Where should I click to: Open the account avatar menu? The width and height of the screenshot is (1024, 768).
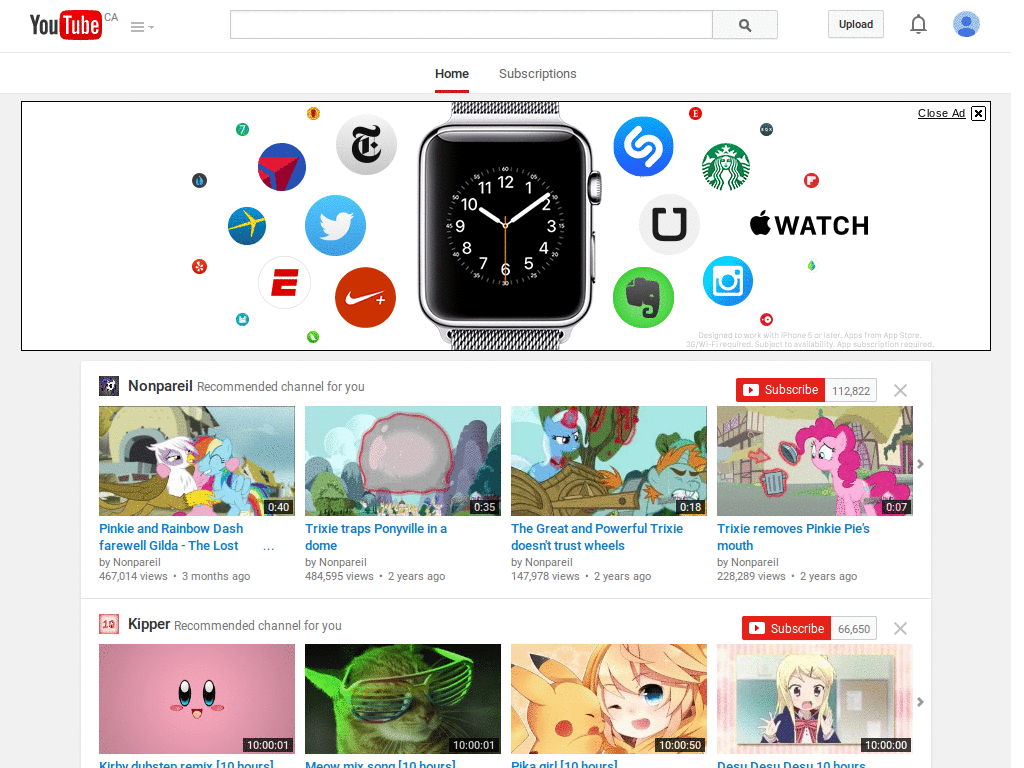966,24
